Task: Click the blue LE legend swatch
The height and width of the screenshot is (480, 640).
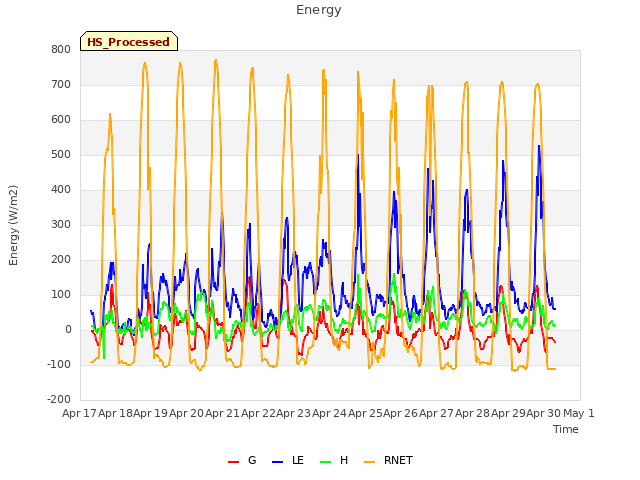Action: click(277, 462)
